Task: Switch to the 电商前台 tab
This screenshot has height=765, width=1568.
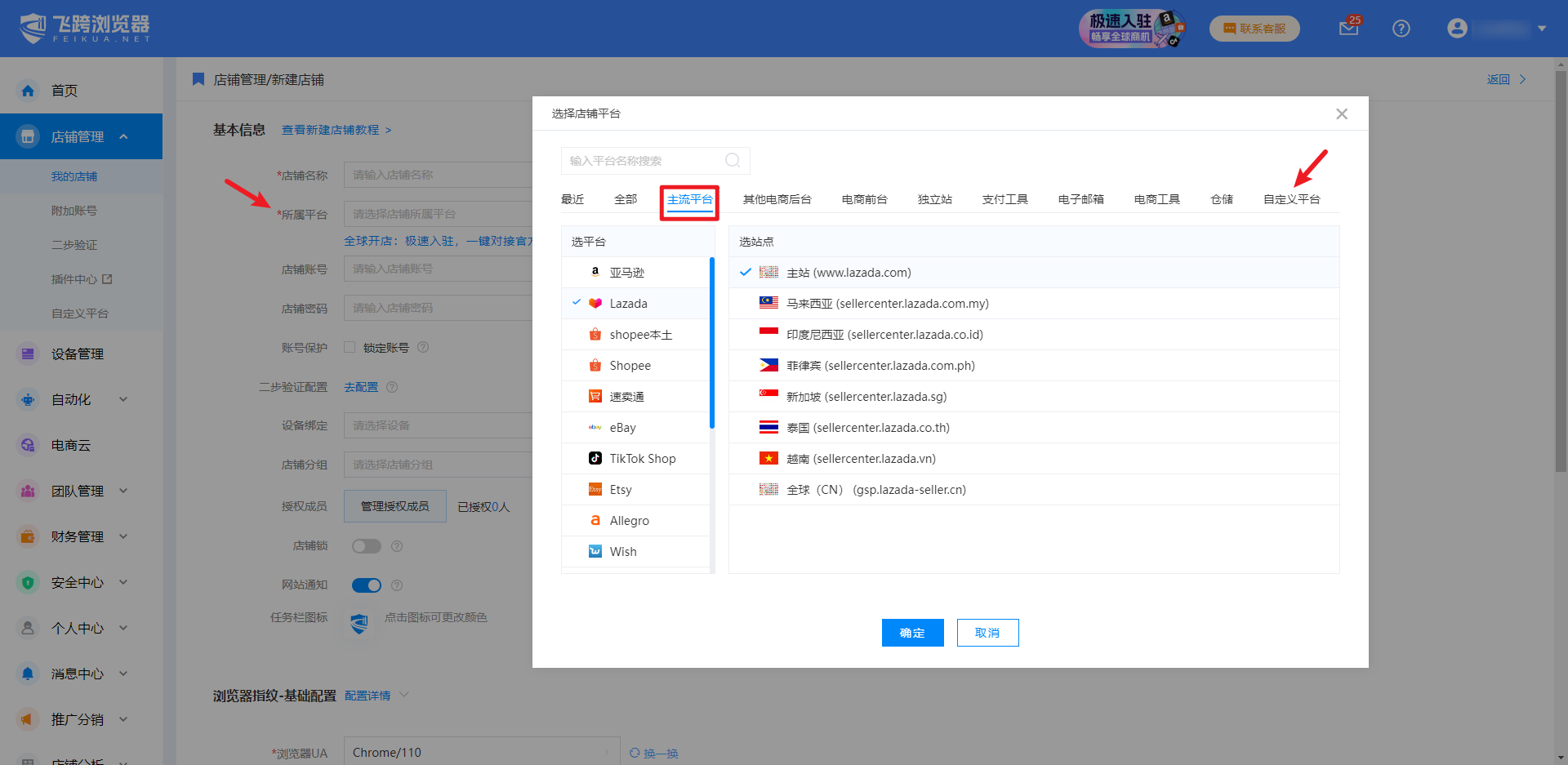Action: click(865, 199)
